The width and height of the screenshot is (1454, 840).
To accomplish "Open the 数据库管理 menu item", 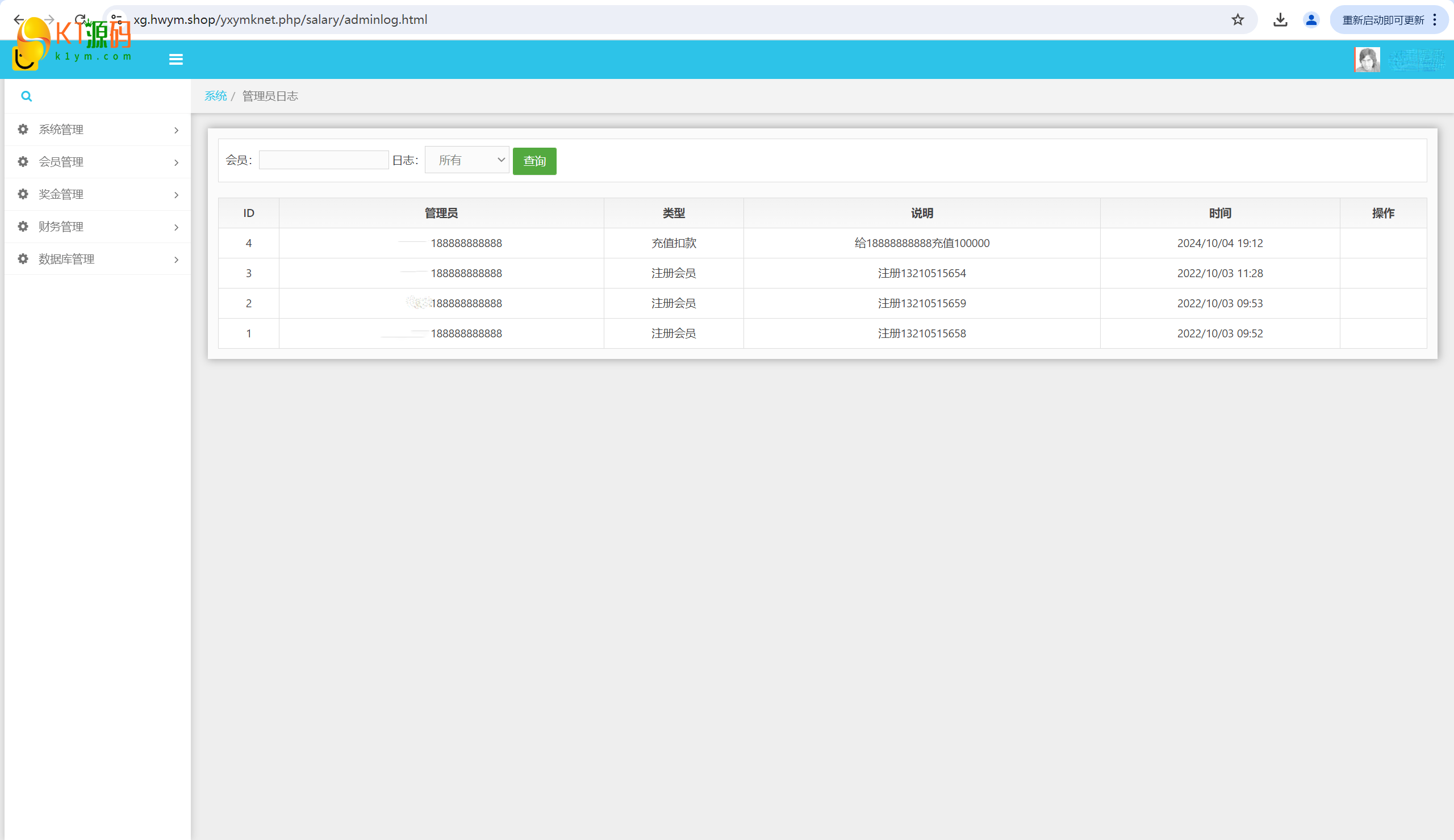I will point(66,259).
